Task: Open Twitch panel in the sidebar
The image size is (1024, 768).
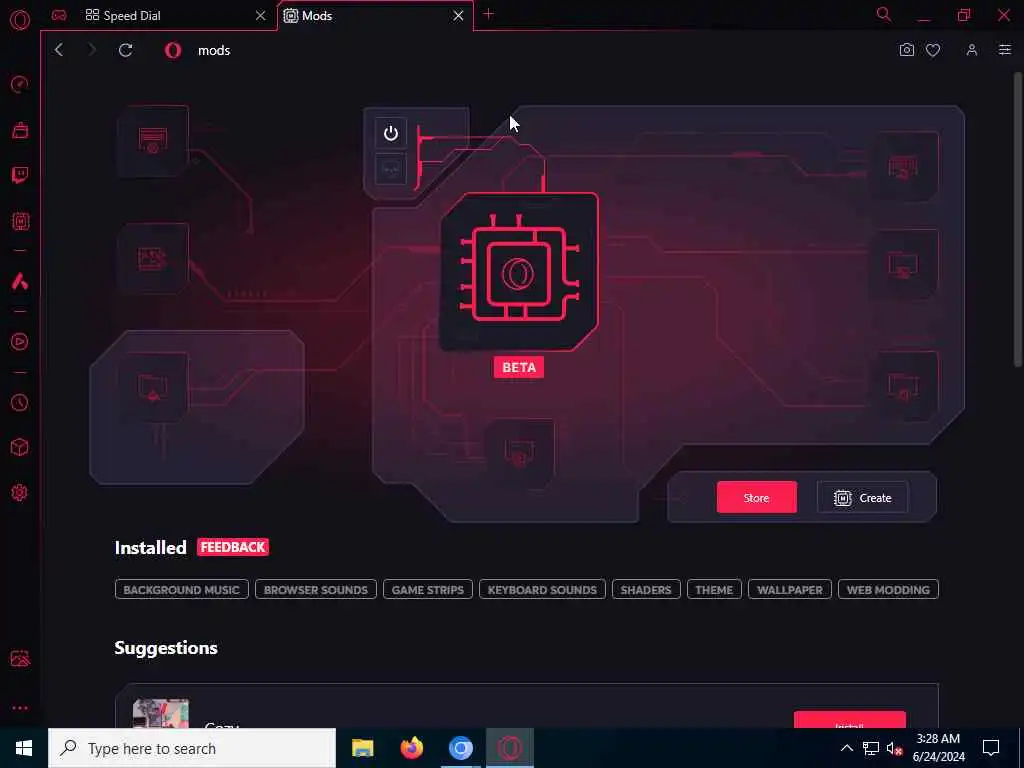Action: click(20, 175)
